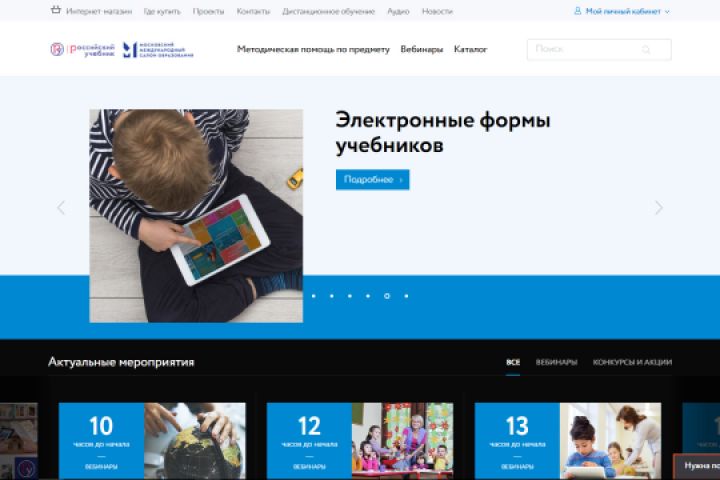Click the user profile icon
The width and height of the screenshot is (720, 480).
(x=578, y=11)
